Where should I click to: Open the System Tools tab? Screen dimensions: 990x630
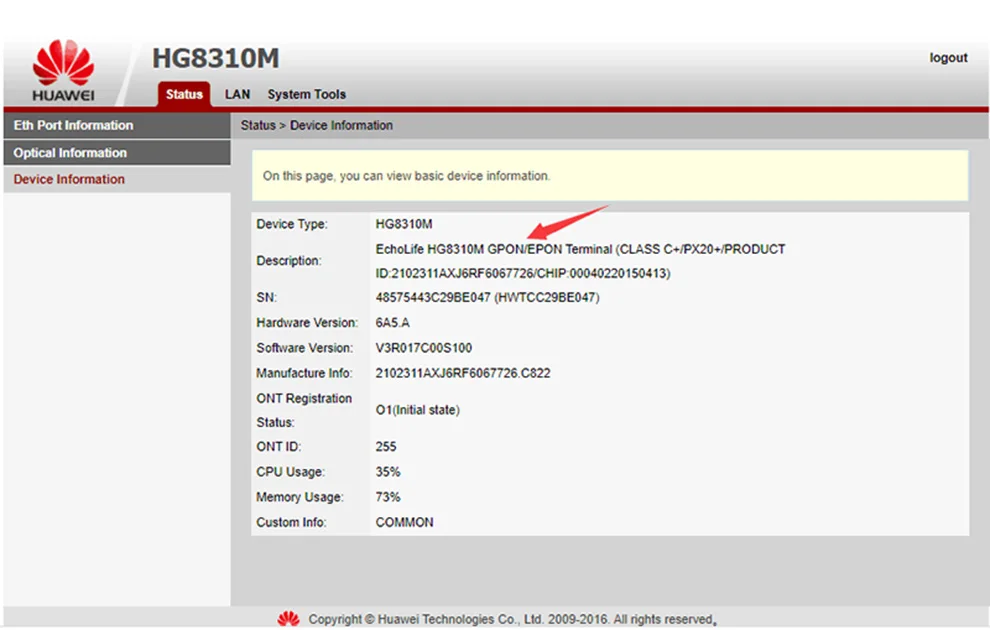tap(306, 94)
